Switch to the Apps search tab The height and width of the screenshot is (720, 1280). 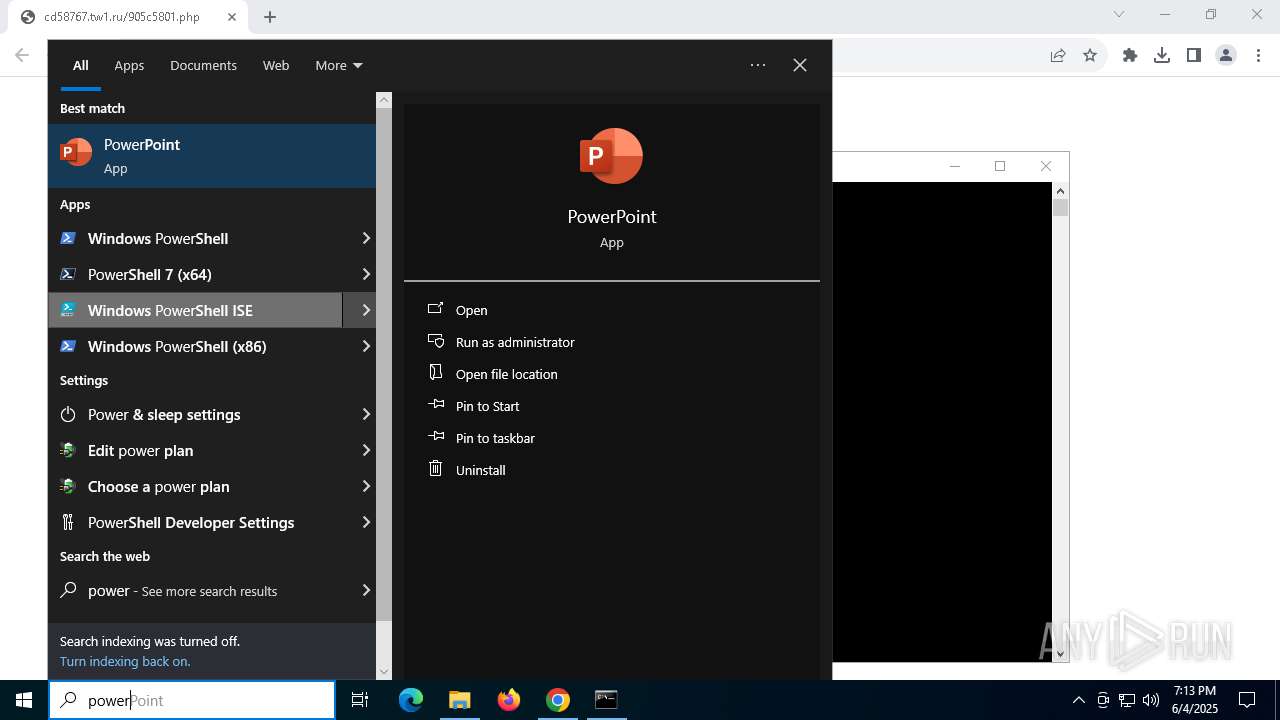click(x=129, y=65)
